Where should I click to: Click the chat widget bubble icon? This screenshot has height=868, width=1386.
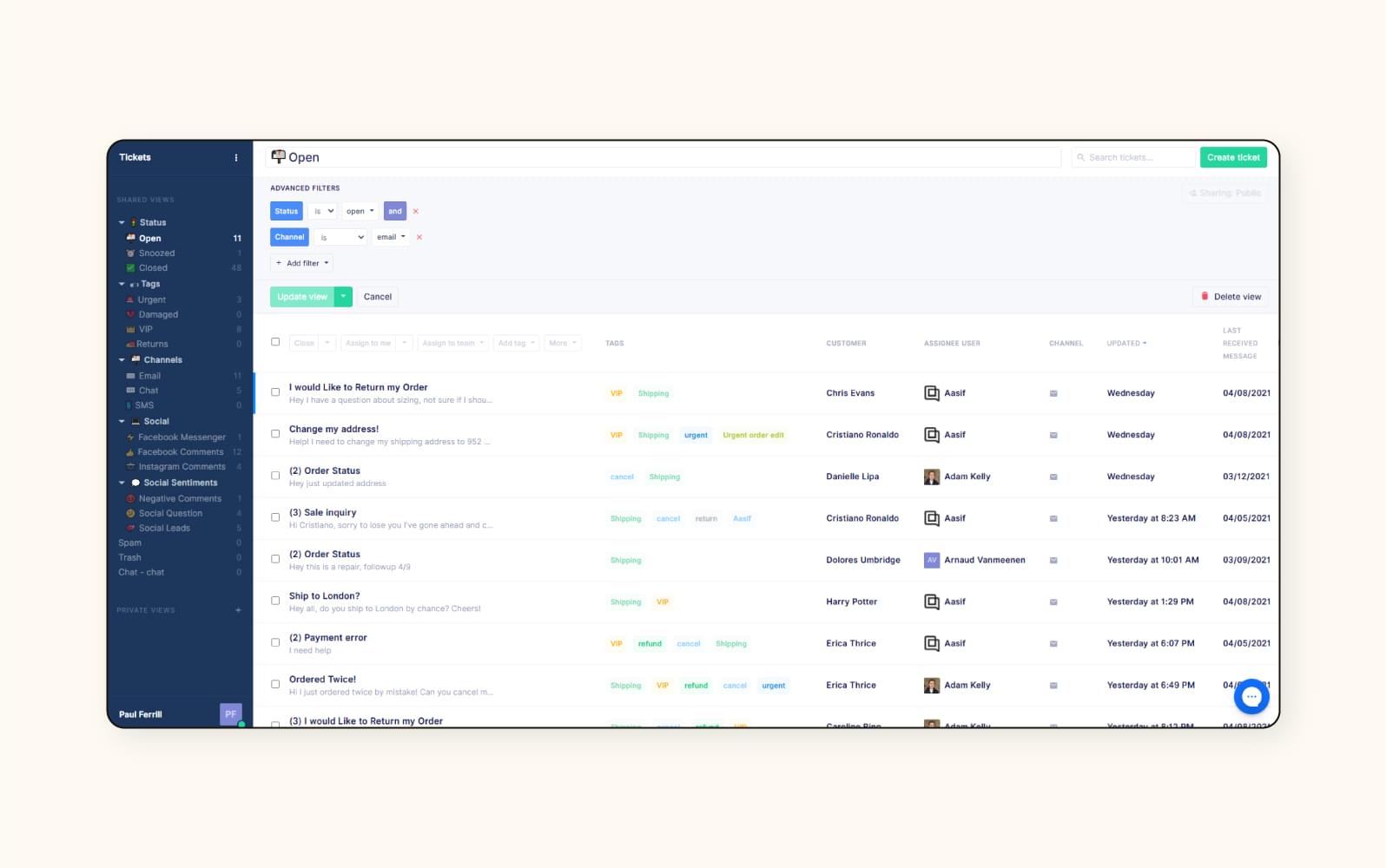[x=1251, y=696]
